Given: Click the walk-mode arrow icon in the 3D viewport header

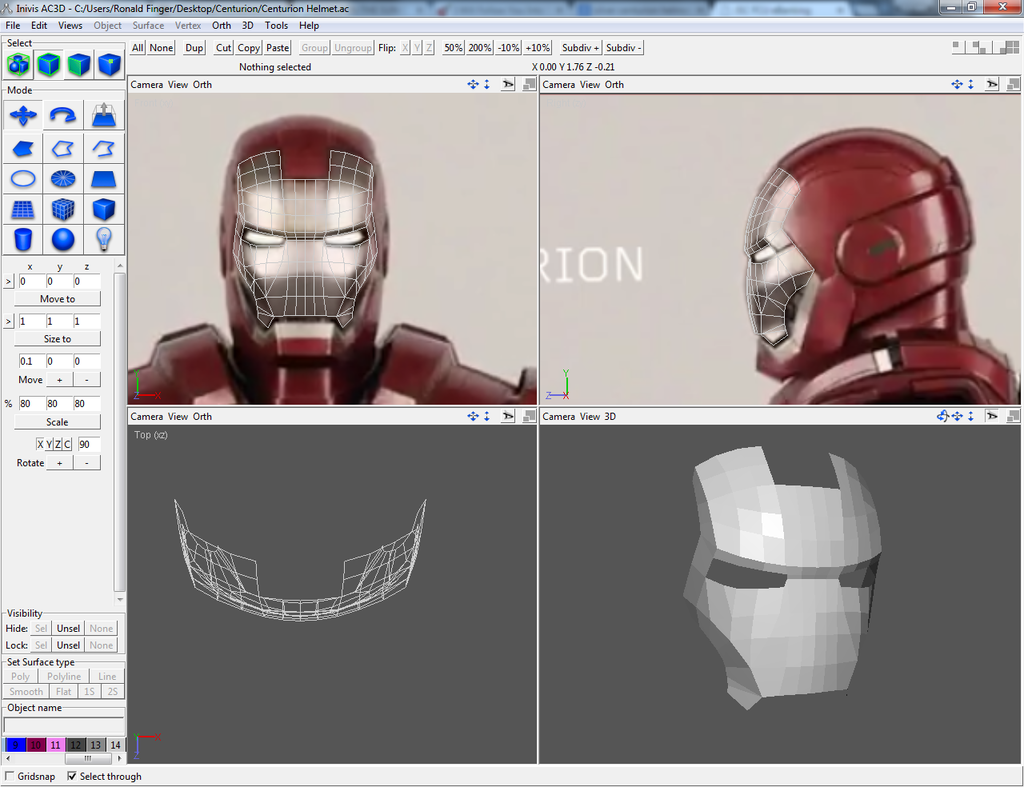Looking at the screenshot, I should [x=992, y=416].
